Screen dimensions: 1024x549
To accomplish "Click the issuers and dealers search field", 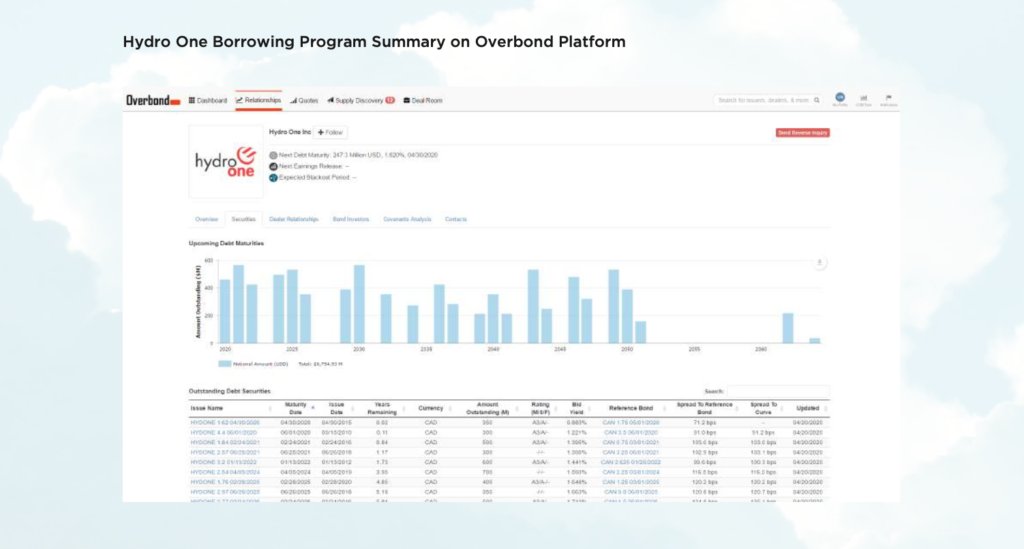I will pos(763,101).
